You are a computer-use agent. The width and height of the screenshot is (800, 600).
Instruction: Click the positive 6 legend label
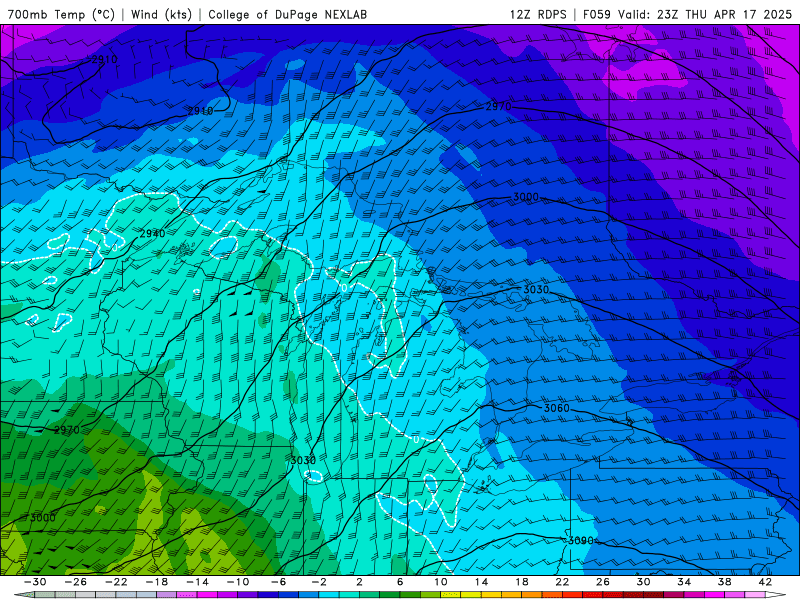click(400, 582)
